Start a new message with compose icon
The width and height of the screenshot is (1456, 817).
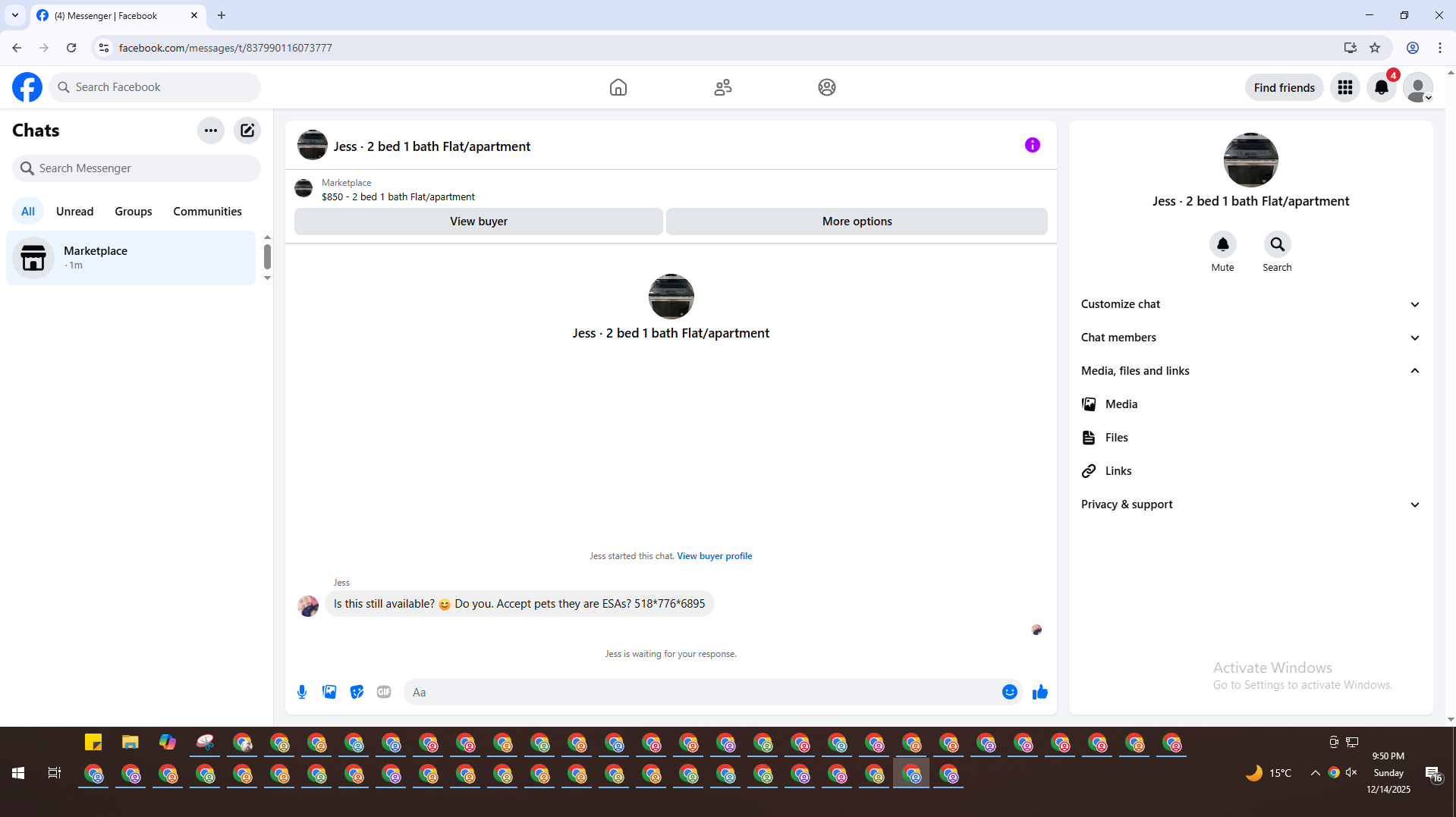tap(247, 130)
